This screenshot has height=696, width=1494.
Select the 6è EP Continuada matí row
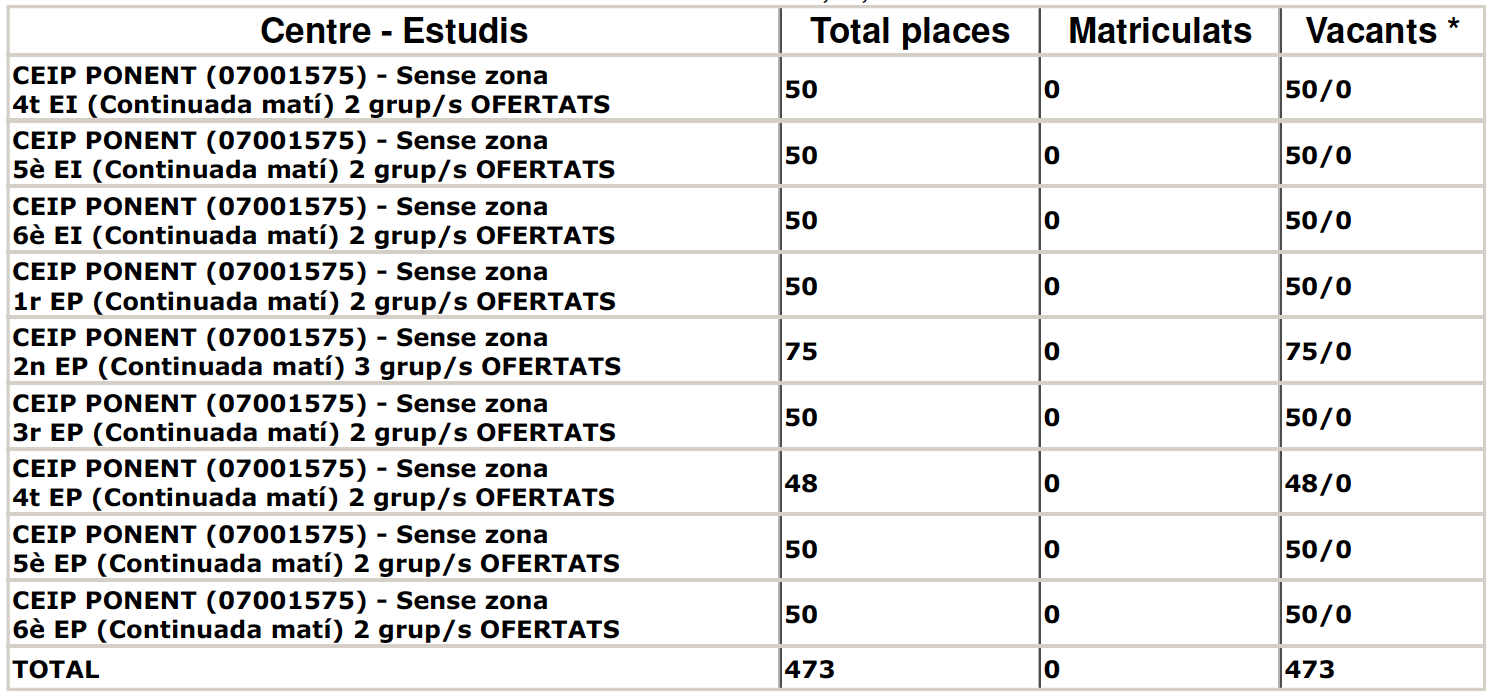[x=746, y=614]
